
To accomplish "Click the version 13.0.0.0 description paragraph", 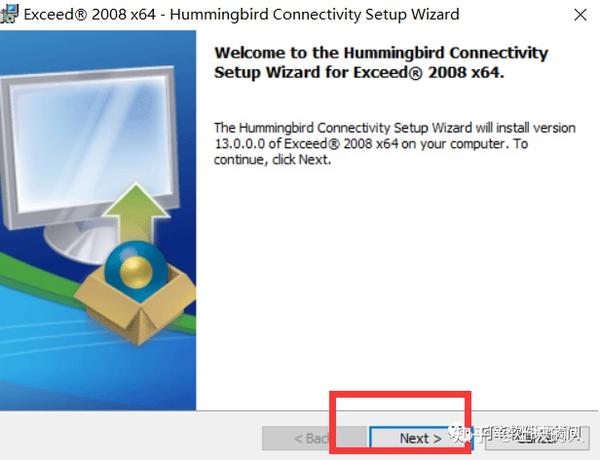I will tap(394, 144).
